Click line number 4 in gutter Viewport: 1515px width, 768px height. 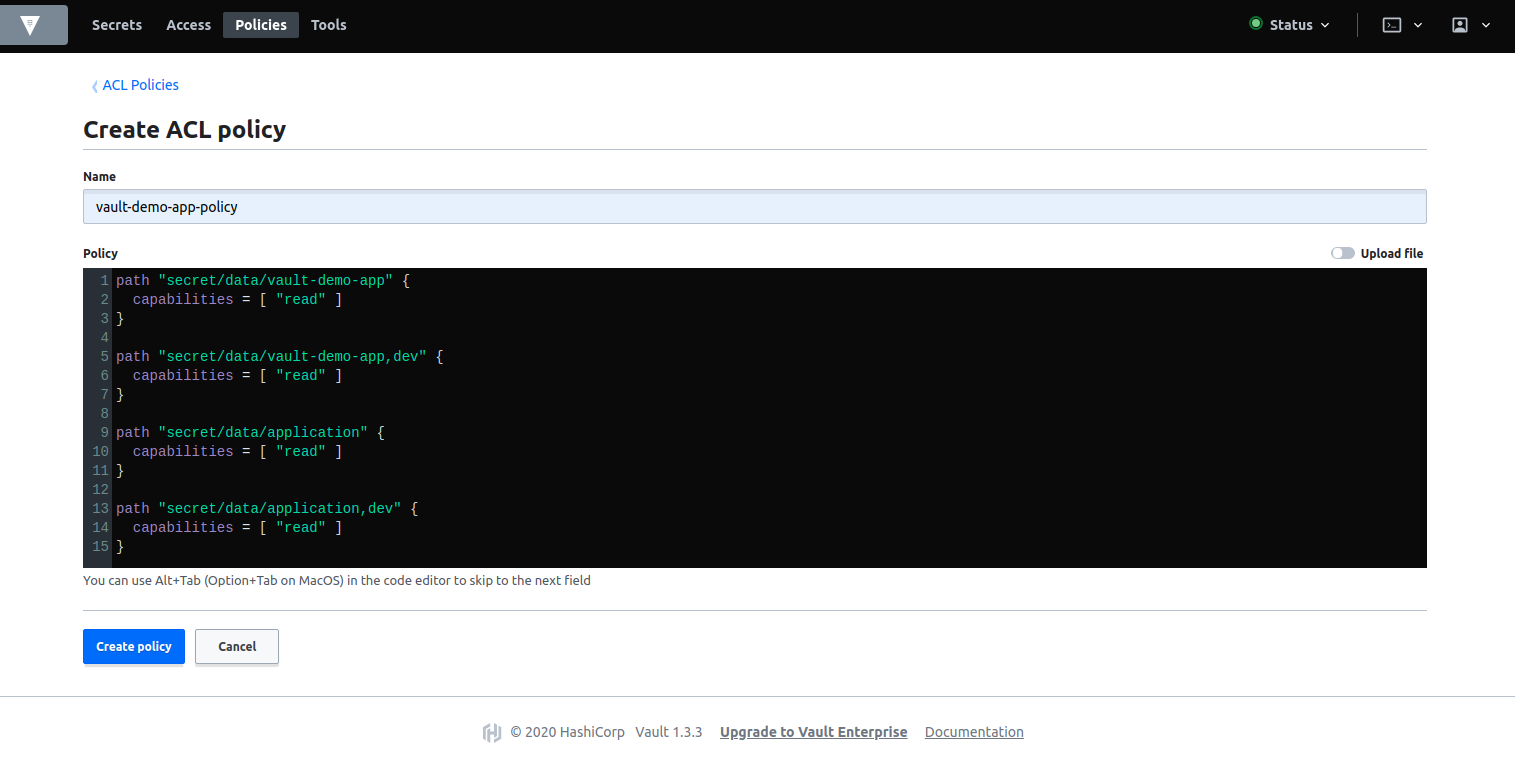[104, 338]
